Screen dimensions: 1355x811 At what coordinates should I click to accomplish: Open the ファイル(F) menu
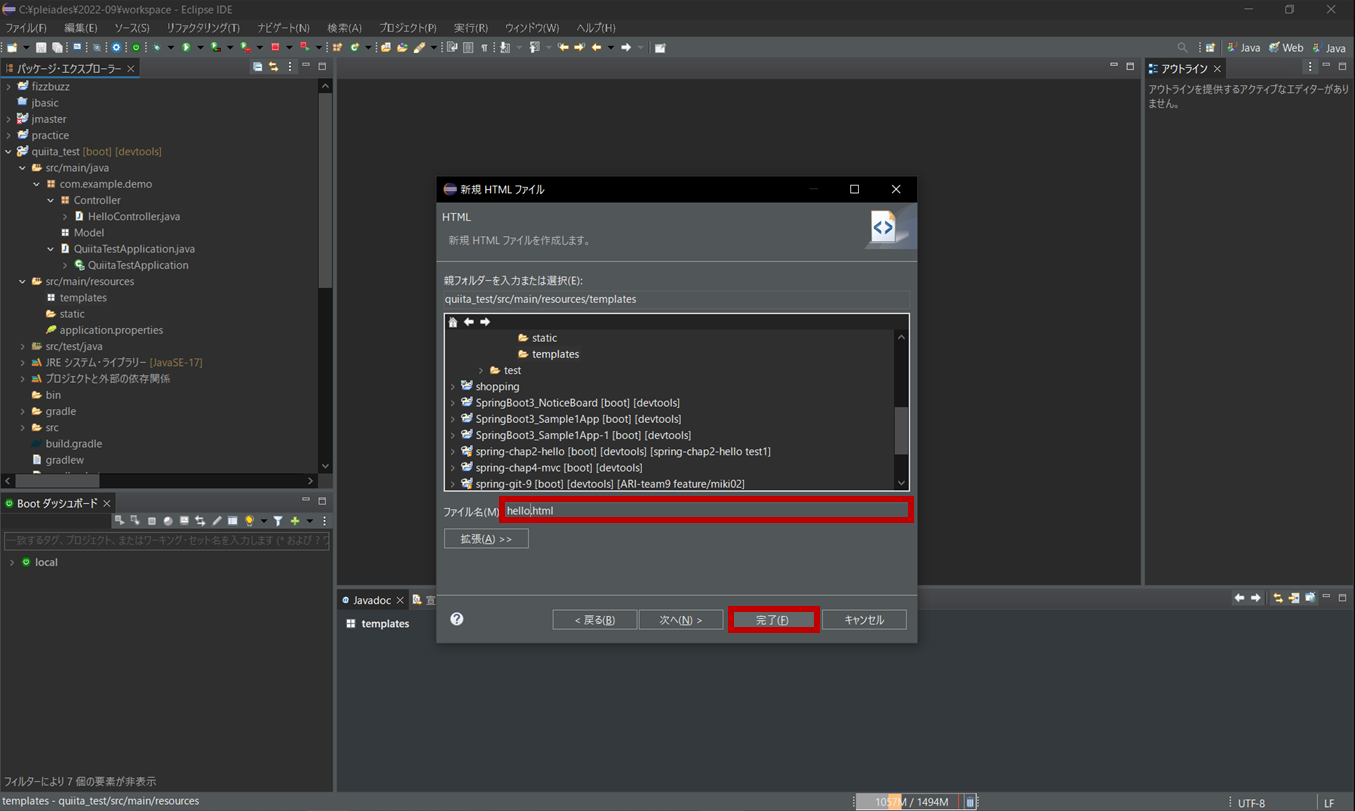pos(26,28)
